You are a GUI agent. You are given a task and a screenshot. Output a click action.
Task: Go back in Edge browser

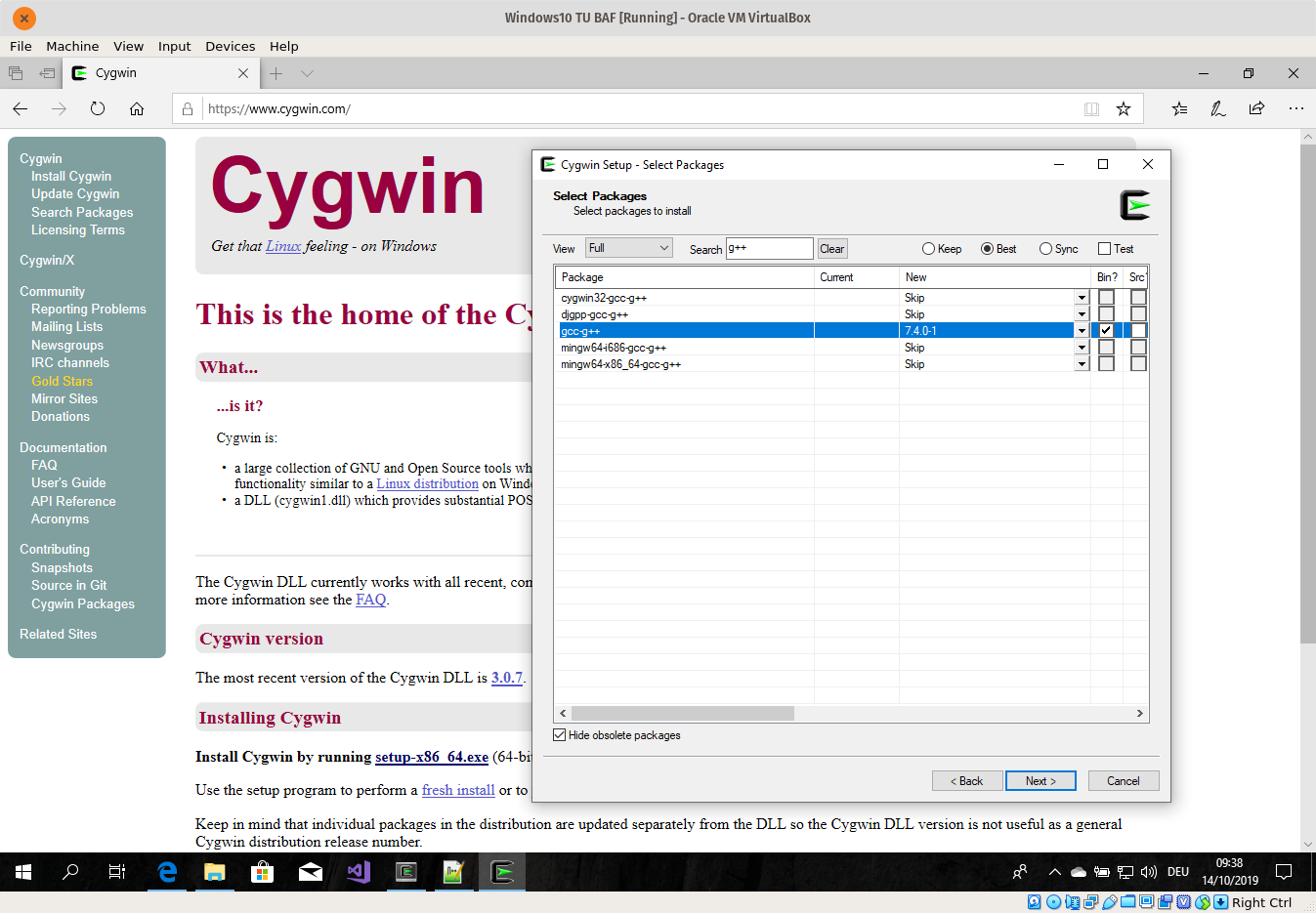21,108
